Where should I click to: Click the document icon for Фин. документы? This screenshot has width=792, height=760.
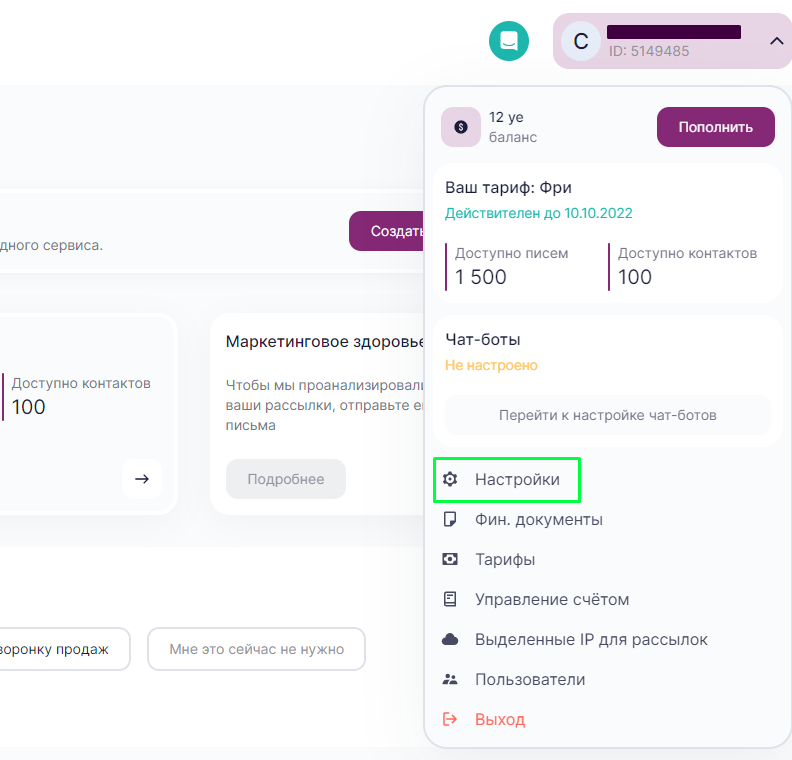(x=450, y=520)
